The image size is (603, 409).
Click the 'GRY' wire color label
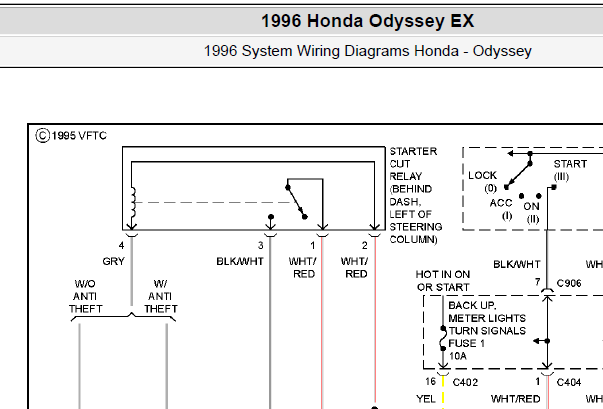[x=113, y=261]
